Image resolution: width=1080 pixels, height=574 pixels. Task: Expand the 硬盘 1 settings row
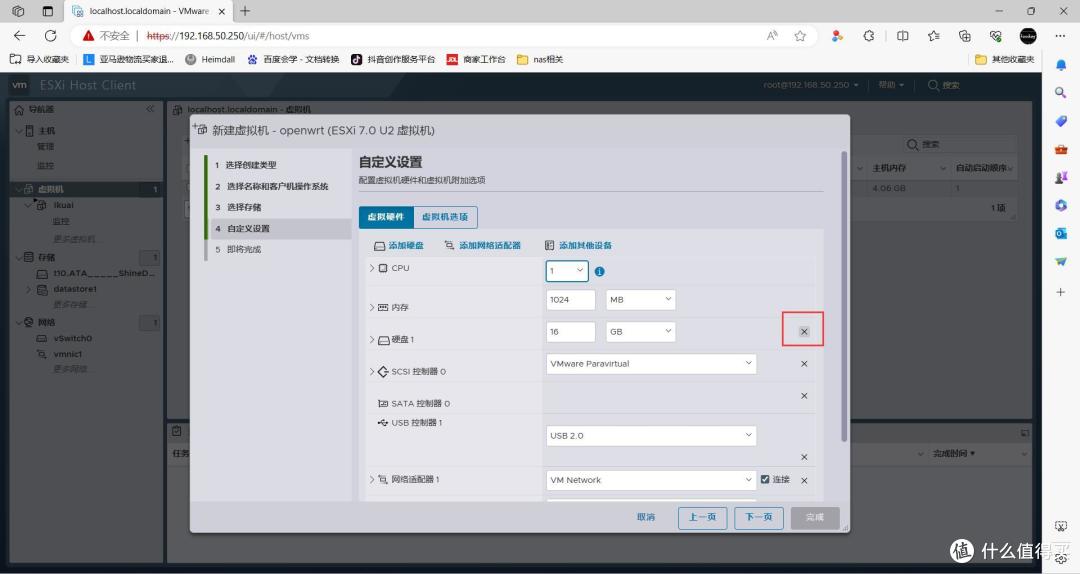click(372, 340)
